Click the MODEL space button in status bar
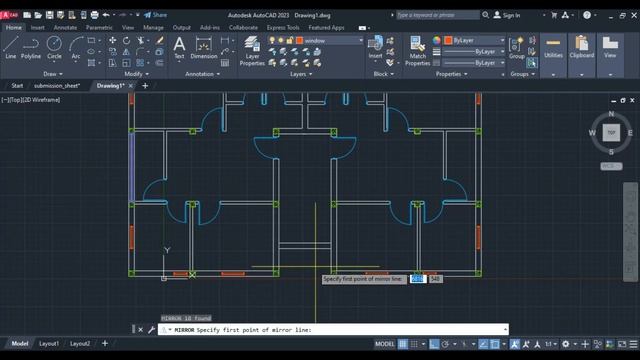 [384, 344]
